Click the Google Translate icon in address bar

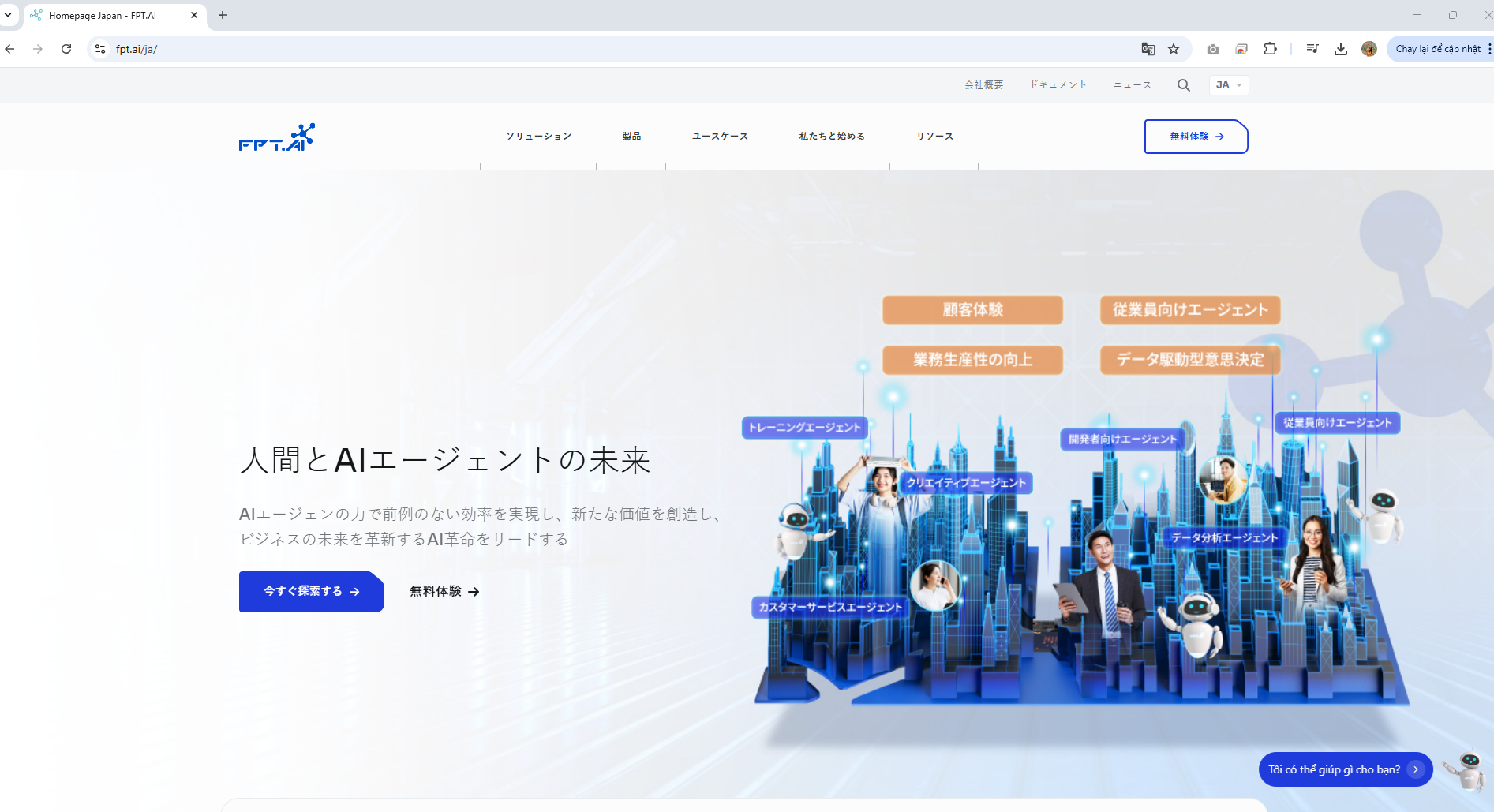(1148, 49)
